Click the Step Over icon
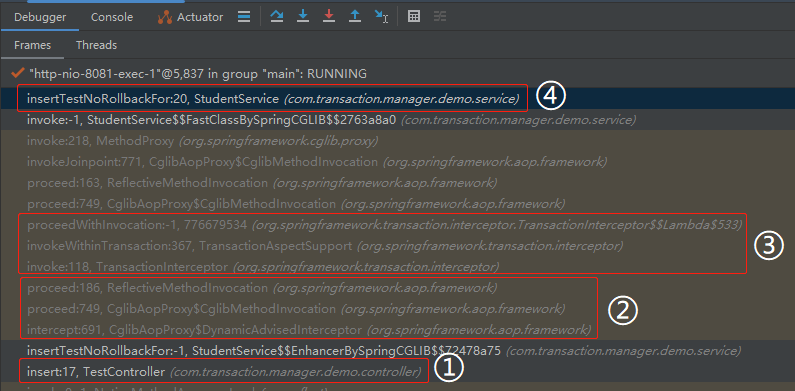This screenshot has height=391, width=795. 276,17
